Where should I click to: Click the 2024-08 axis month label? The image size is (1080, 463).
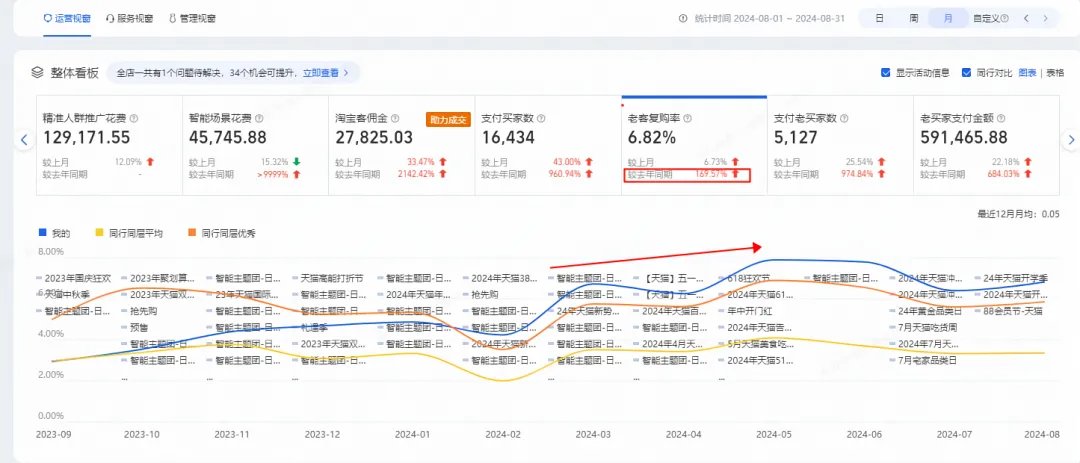(1041, 435)
